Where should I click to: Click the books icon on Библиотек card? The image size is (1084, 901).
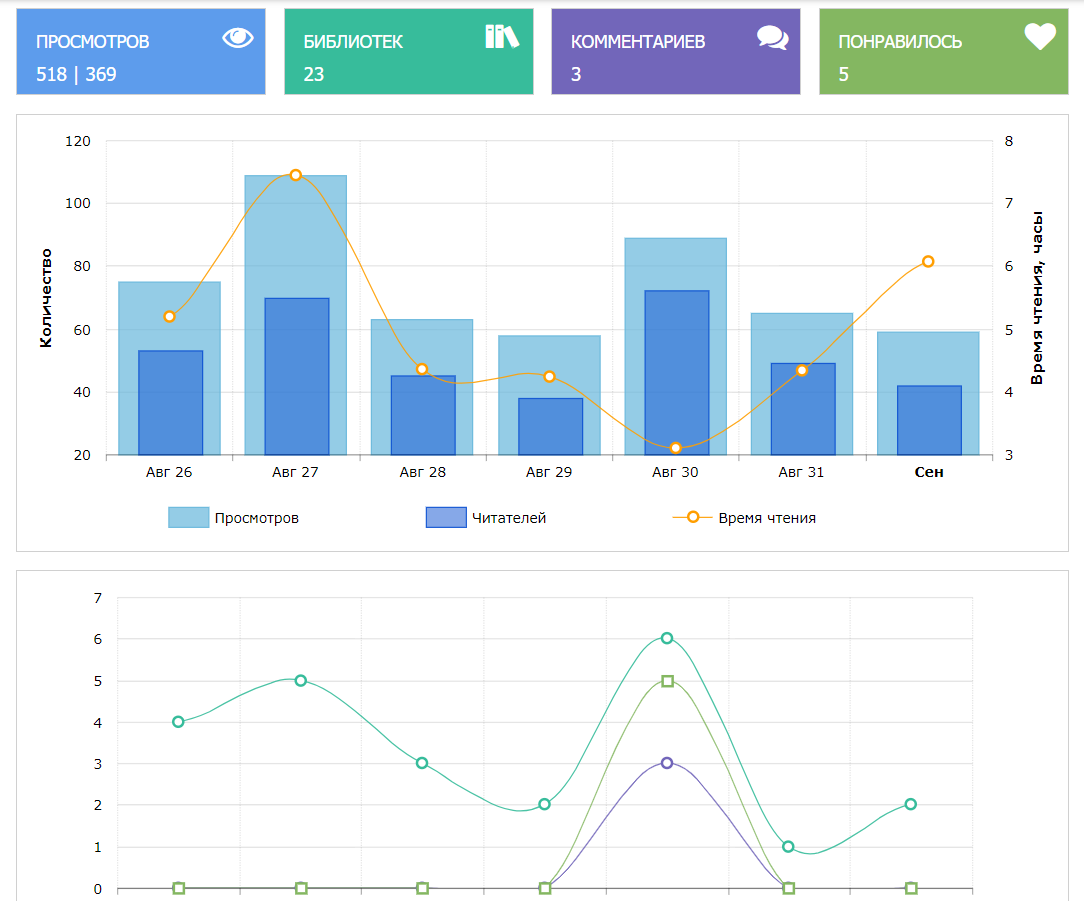[502, 37]
